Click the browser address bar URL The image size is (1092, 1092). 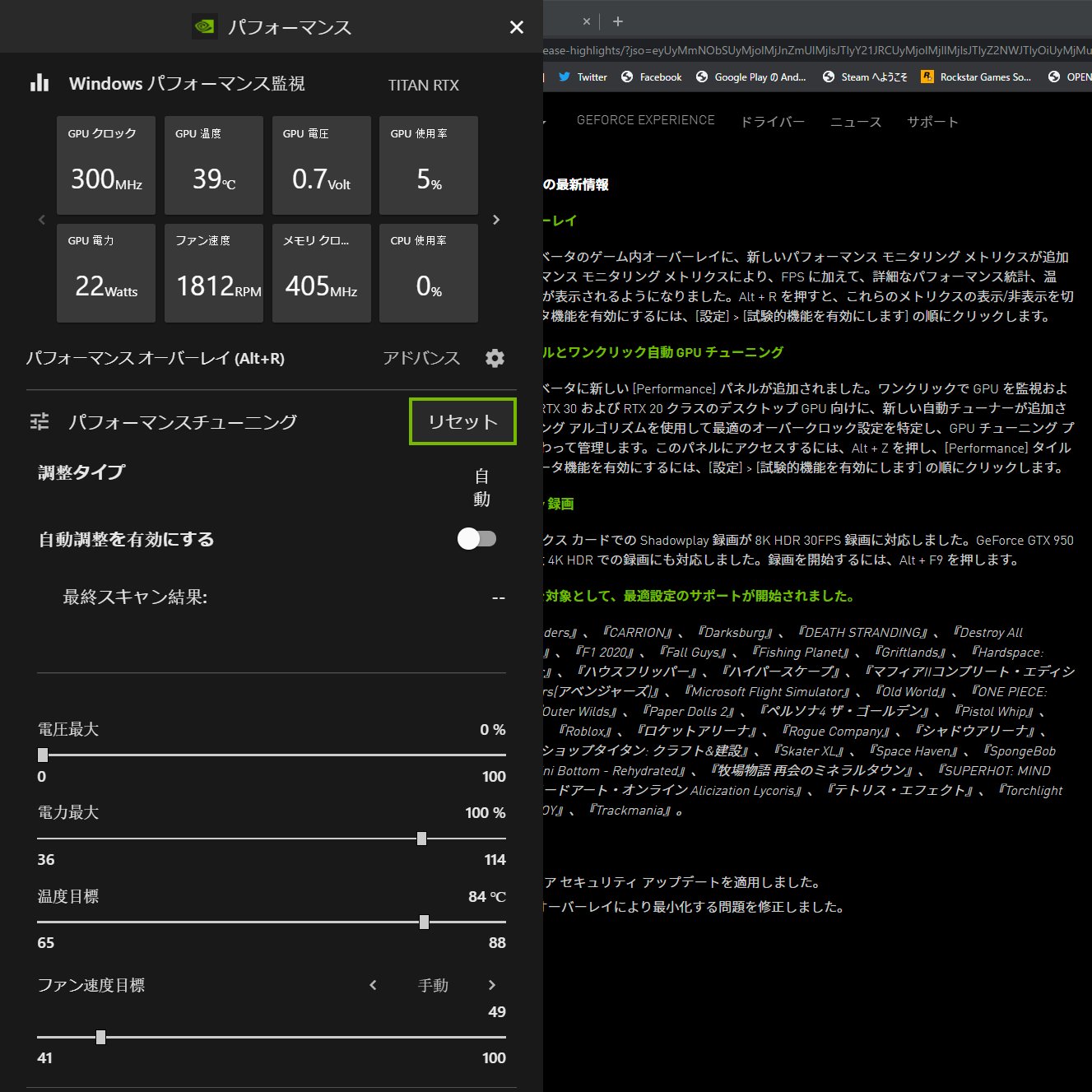817,50
